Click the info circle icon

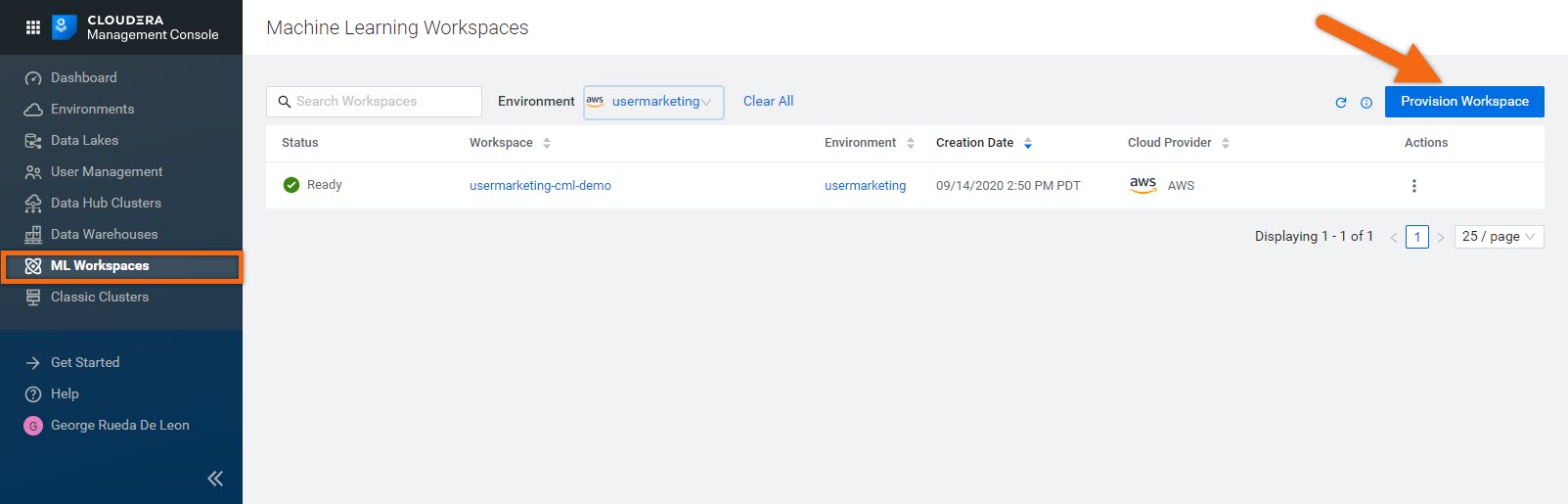[x=1366, y=102]
